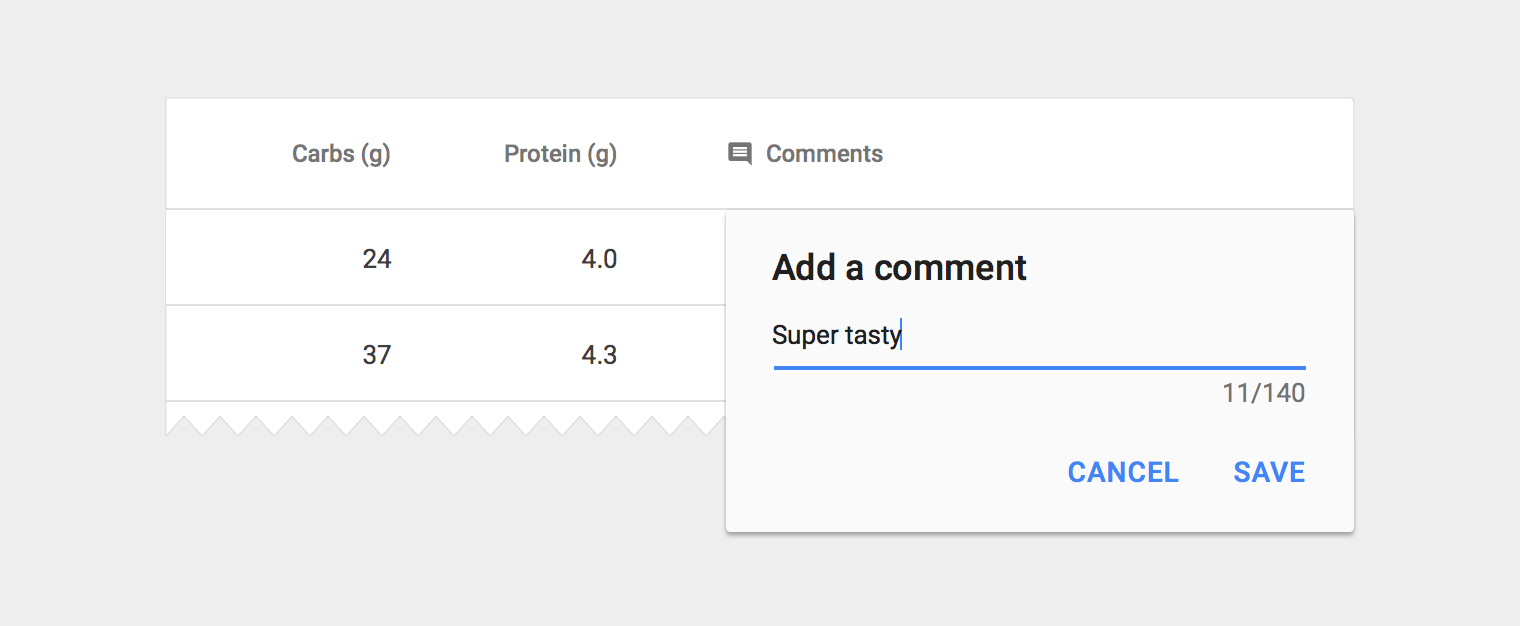Click the word "tasty" in comment field
The height and width of the screenshot is (626, 1520).
[873, 335]
